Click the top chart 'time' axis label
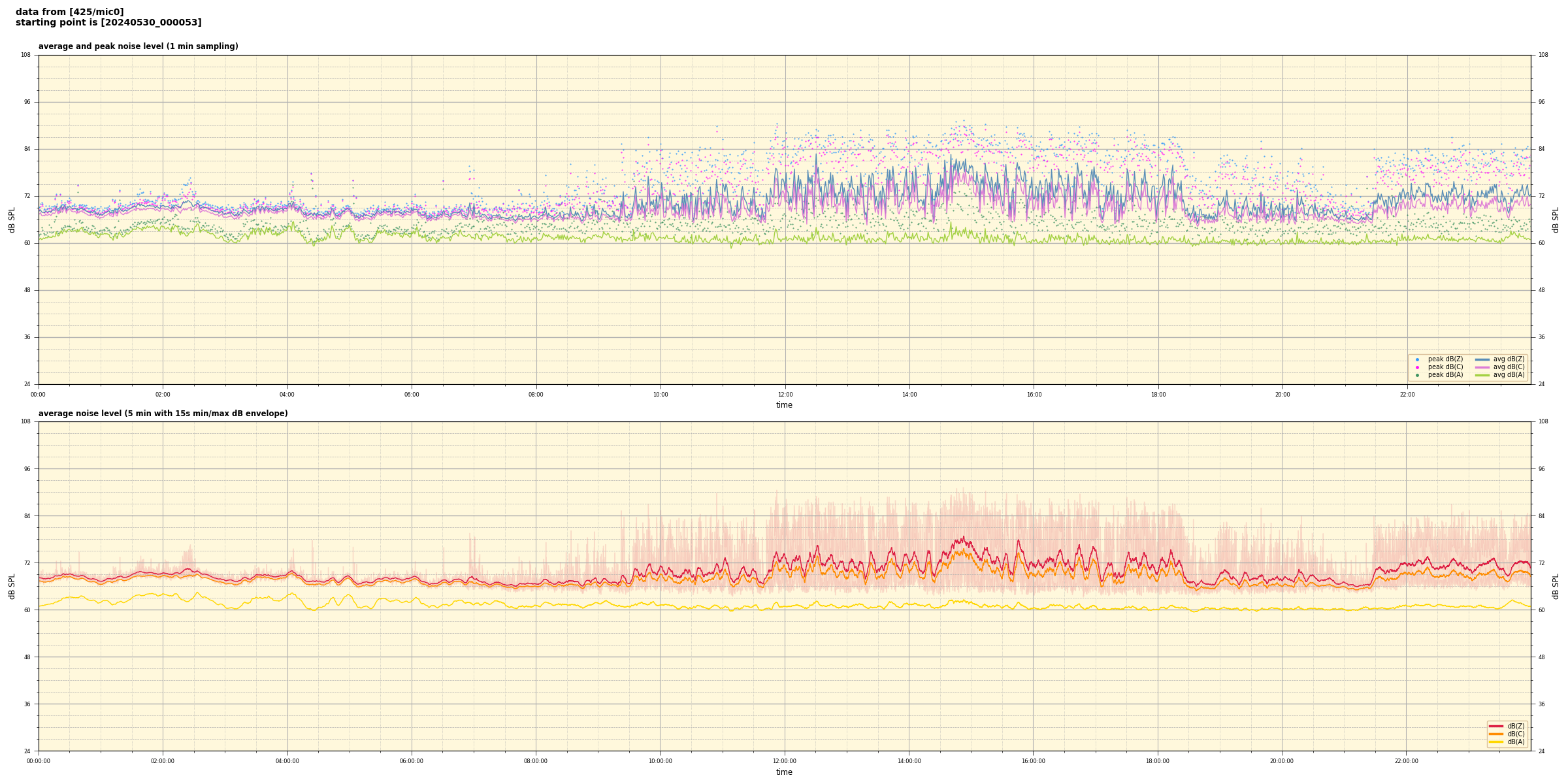Screen dimensions: 1568x784 click(x=784, y=405)
